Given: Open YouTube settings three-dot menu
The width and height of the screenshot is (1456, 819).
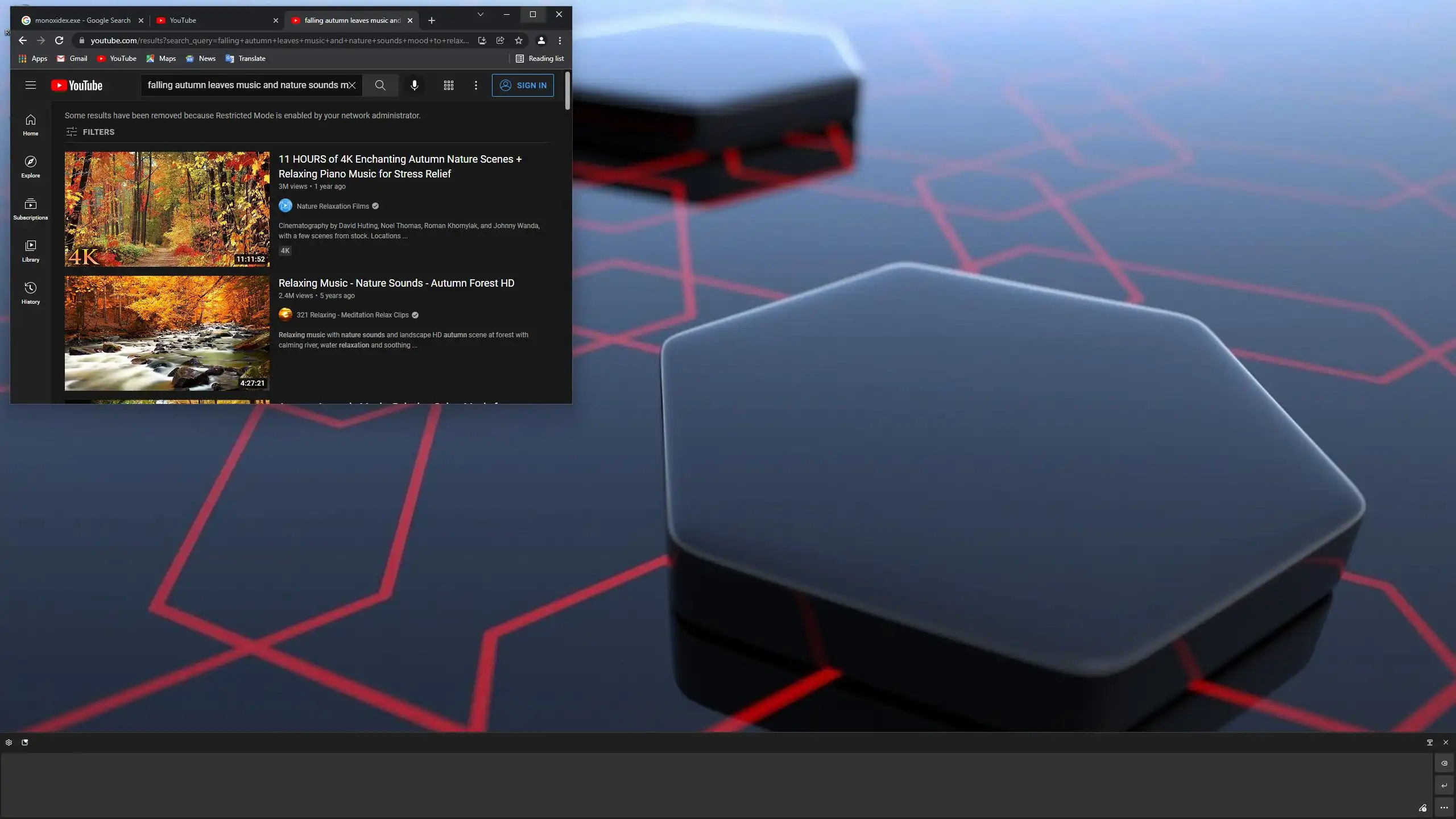Looking at the screenshot, I should click(x=476, y=85).
